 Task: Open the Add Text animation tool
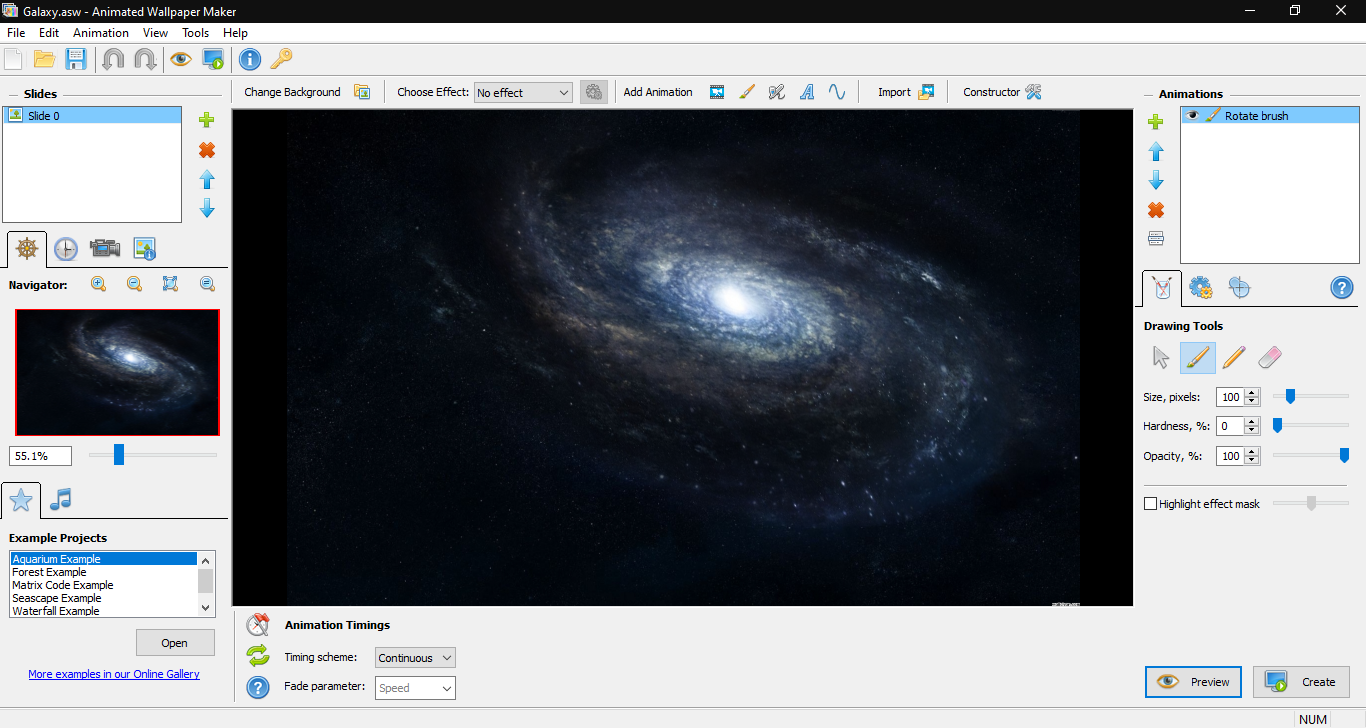click(807, 92)
